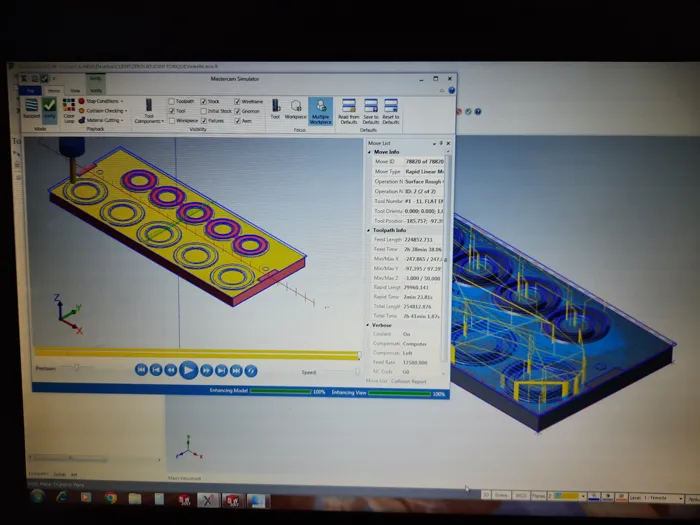
Task: Click the Move List vertical scrollbar
Action: pos(447,257)
